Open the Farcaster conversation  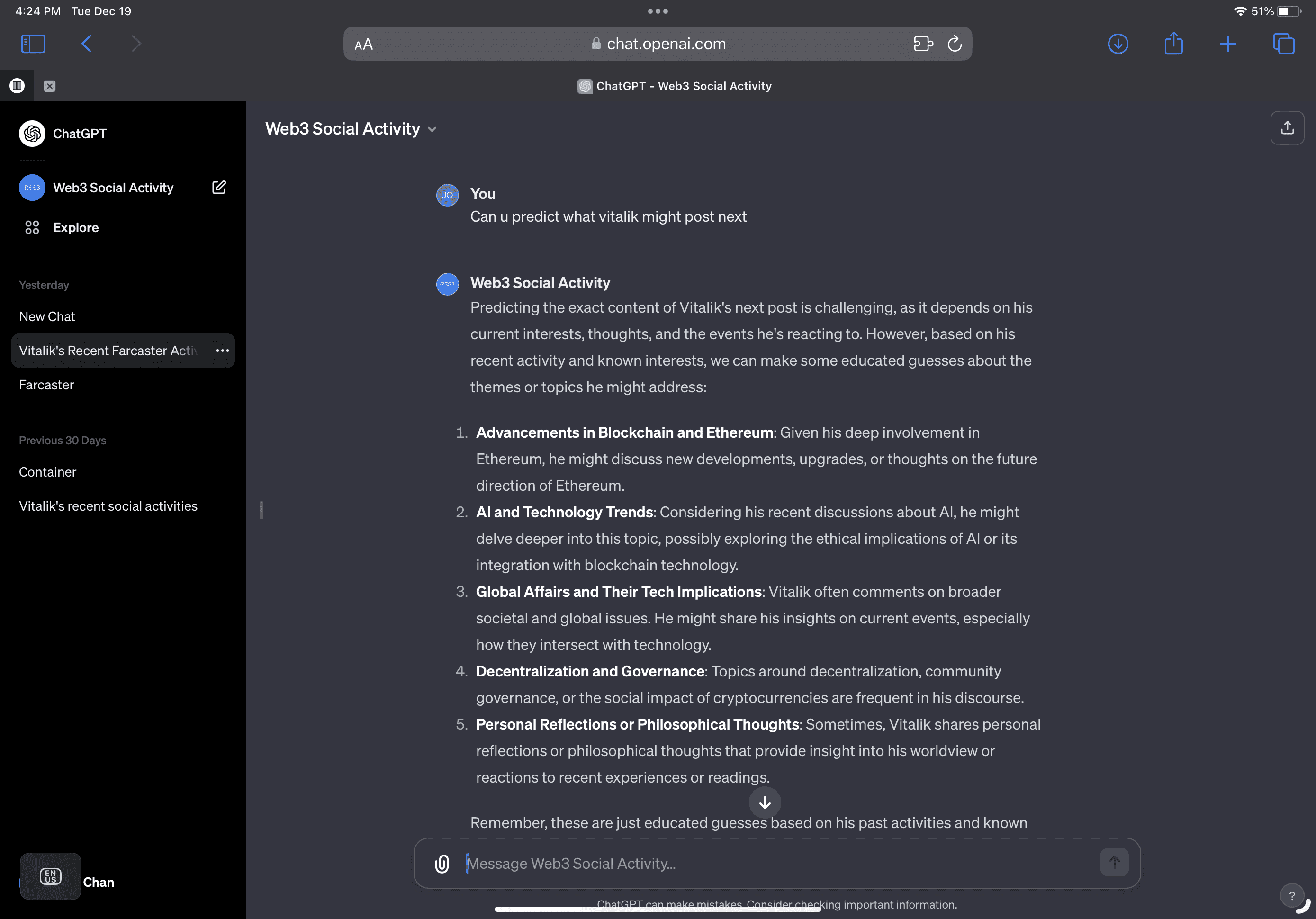click(46, 385)
